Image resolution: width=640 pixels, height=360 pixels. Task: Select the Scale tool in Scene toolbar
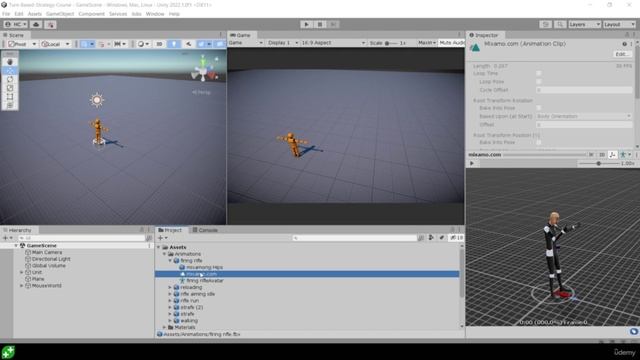click(10, 88)
